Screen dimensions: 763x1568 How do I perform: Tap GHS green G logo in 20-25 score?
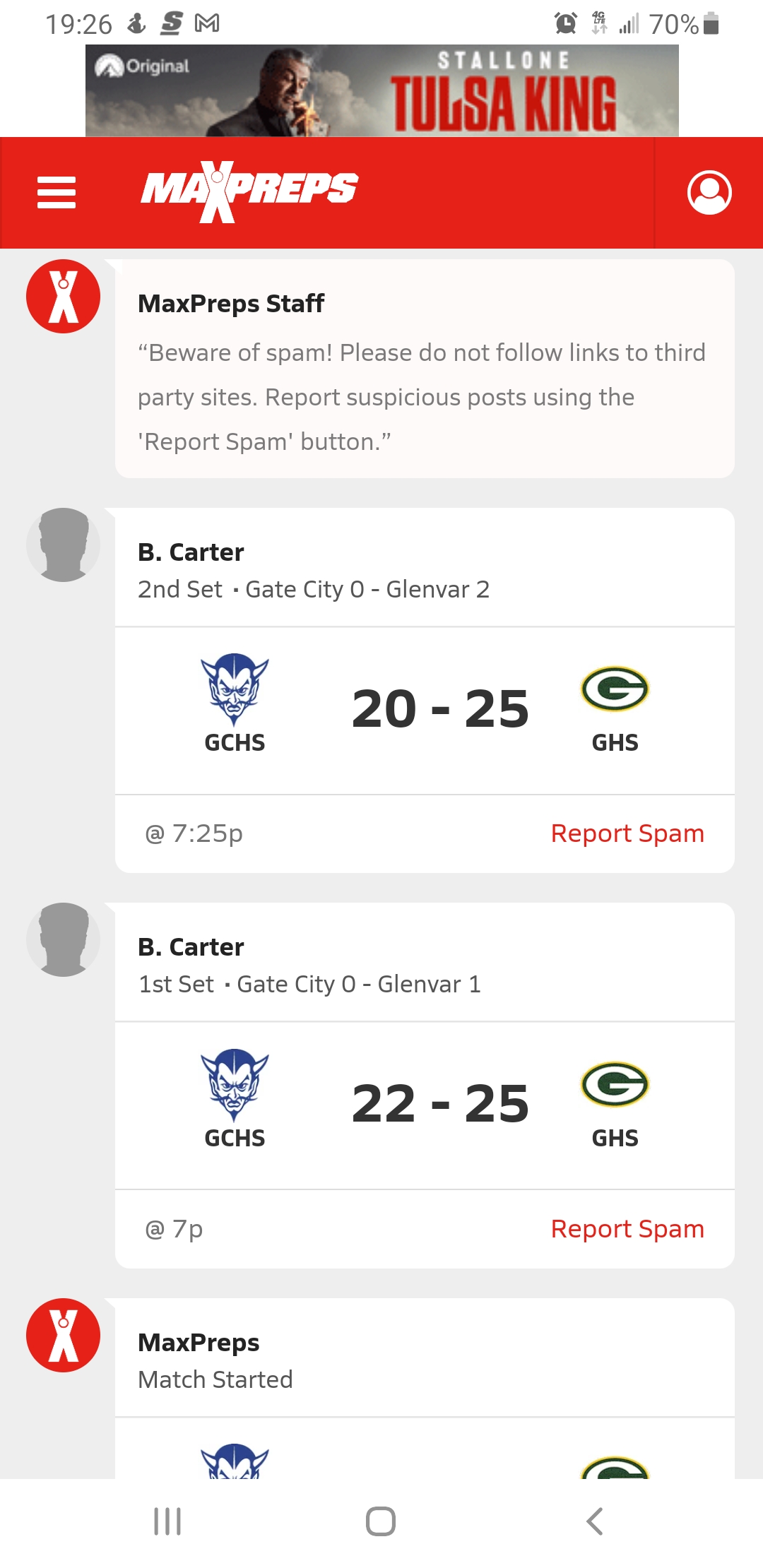[615, 689]
